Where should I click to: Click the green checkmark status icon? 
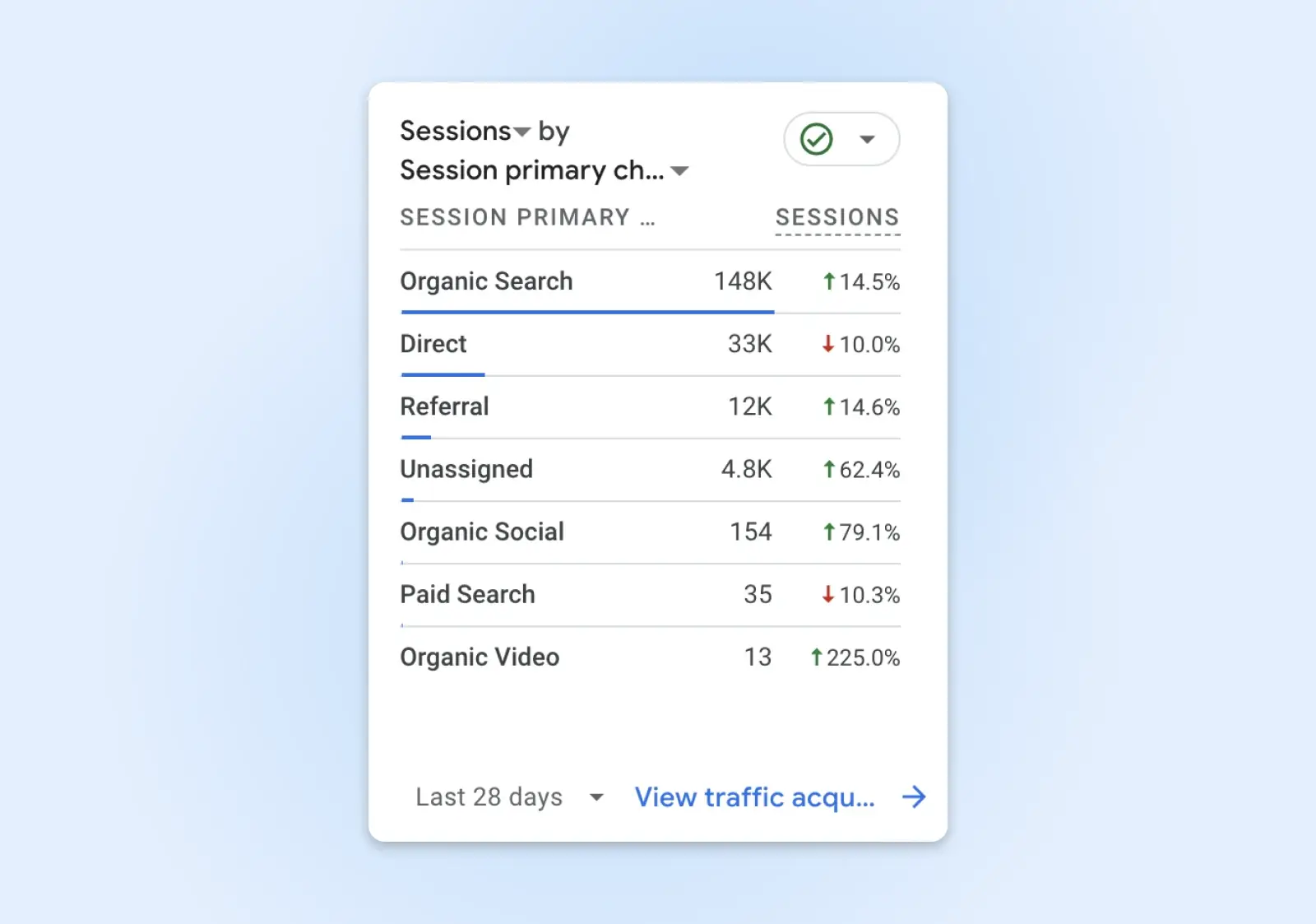coord(817,139)
